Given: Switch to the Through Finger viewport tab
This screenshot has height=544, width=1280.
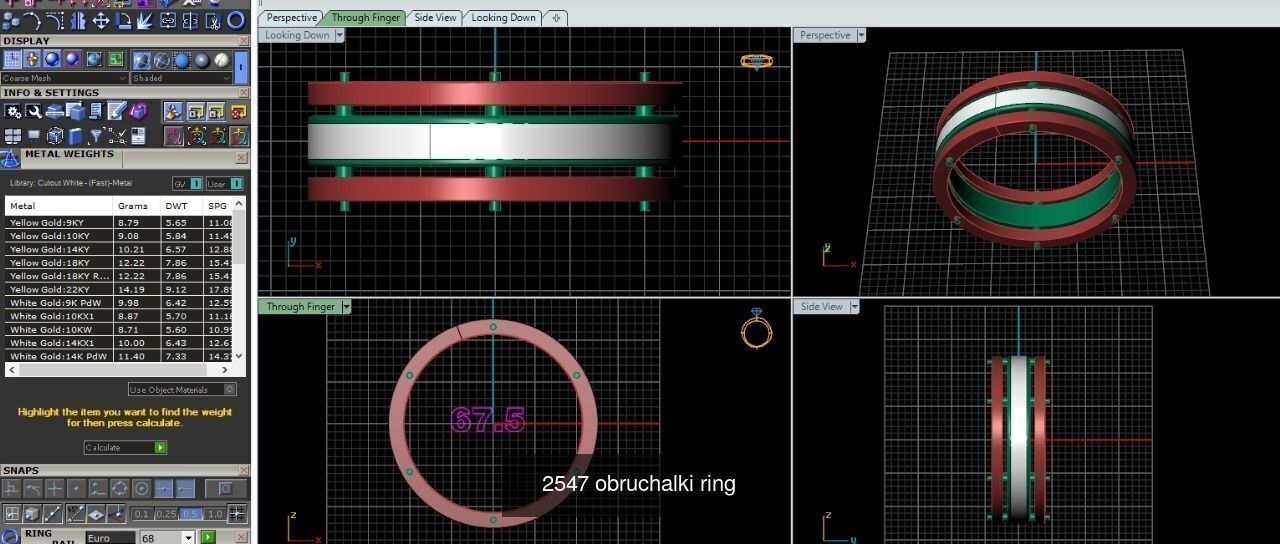Looking at the screenshot, I should 365,17.
